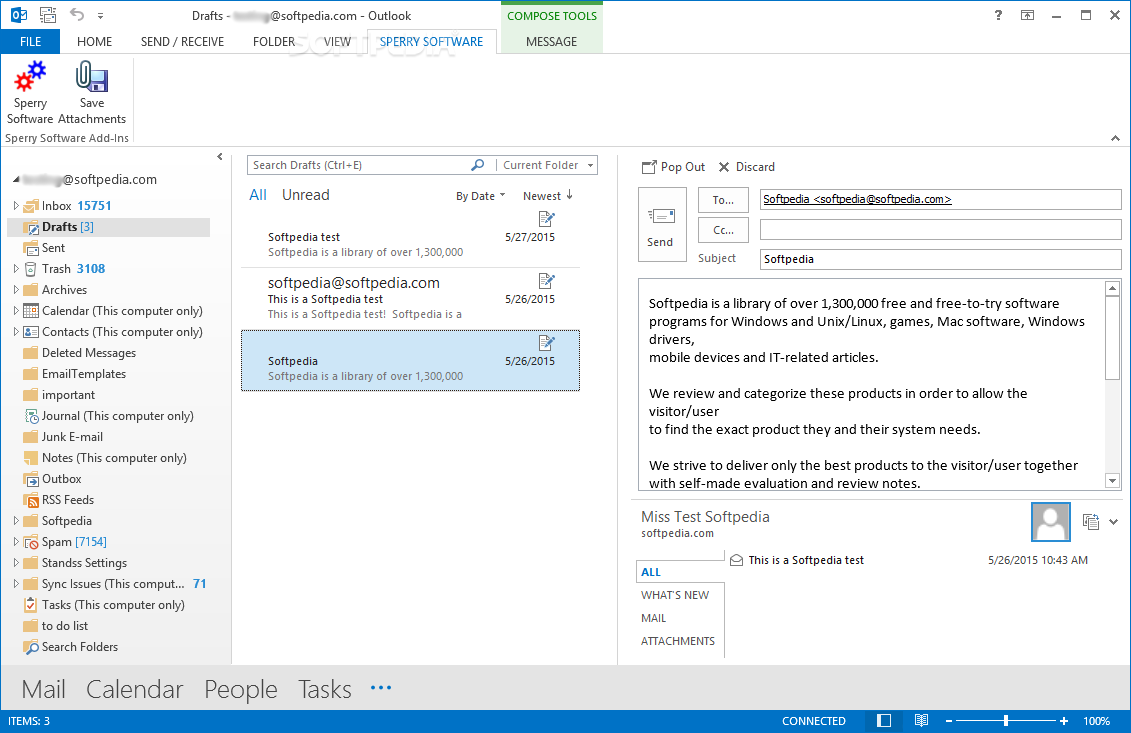The height and width of the screenshot is (733, 1131).
Task: Click the Pop Out button
Action: point(673,167)
